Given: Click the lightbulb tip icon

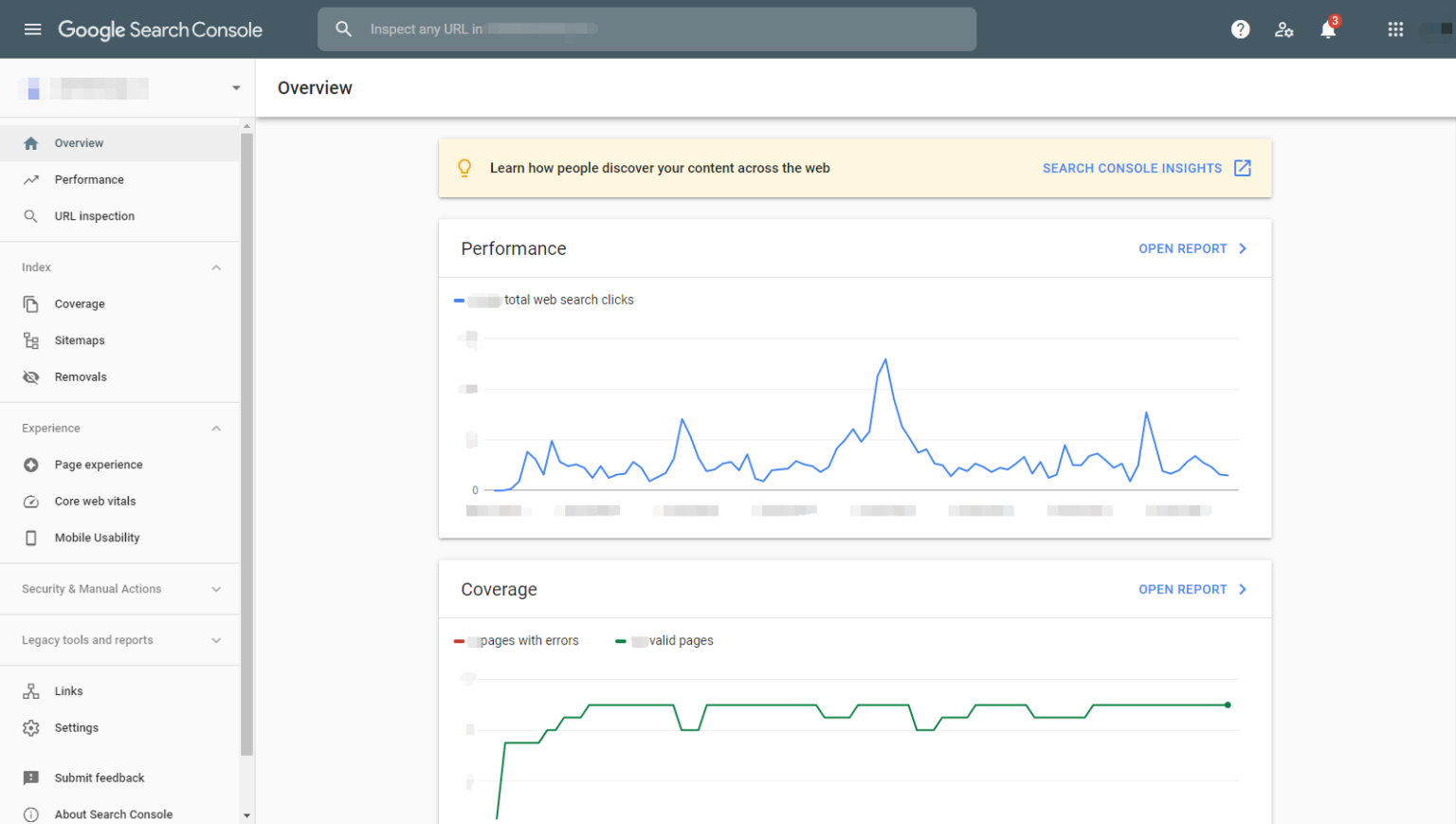Looking at the screenshot, I should click(x=464, y=168).
